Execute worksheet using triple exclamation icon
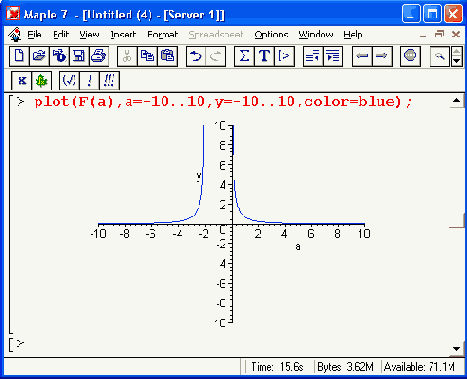 [109, 81]
